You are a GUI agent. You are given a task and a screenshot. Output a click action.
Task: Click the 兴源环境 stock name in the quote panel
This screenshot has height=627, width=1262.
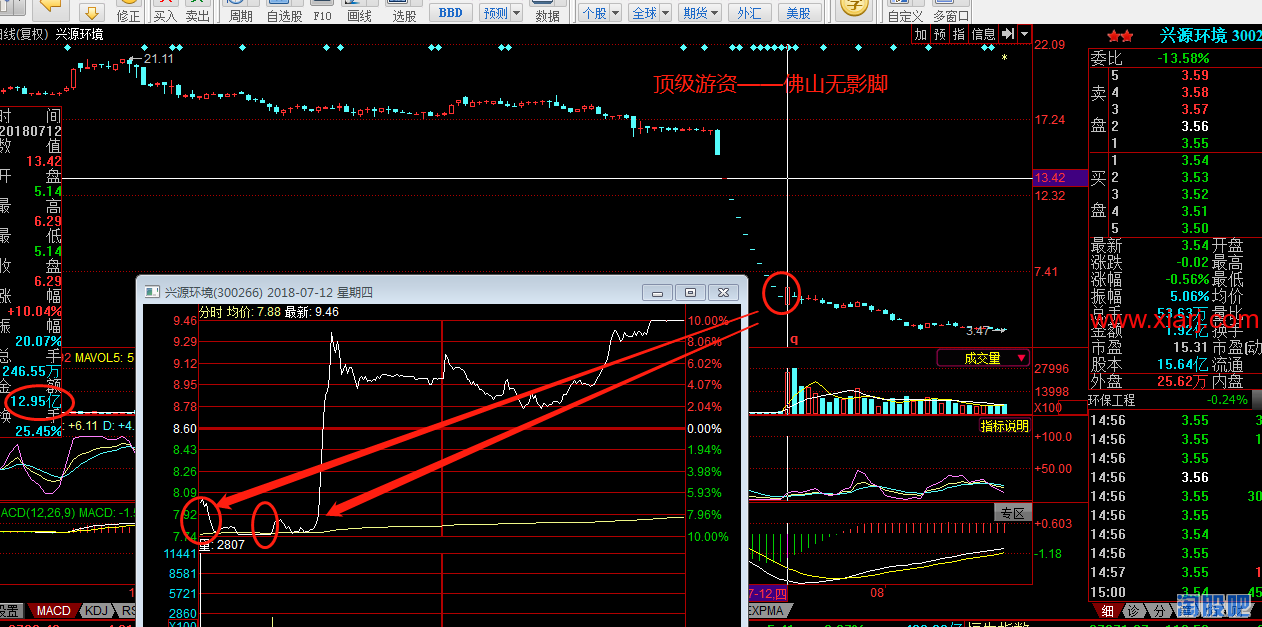(x=1193, y=36)
